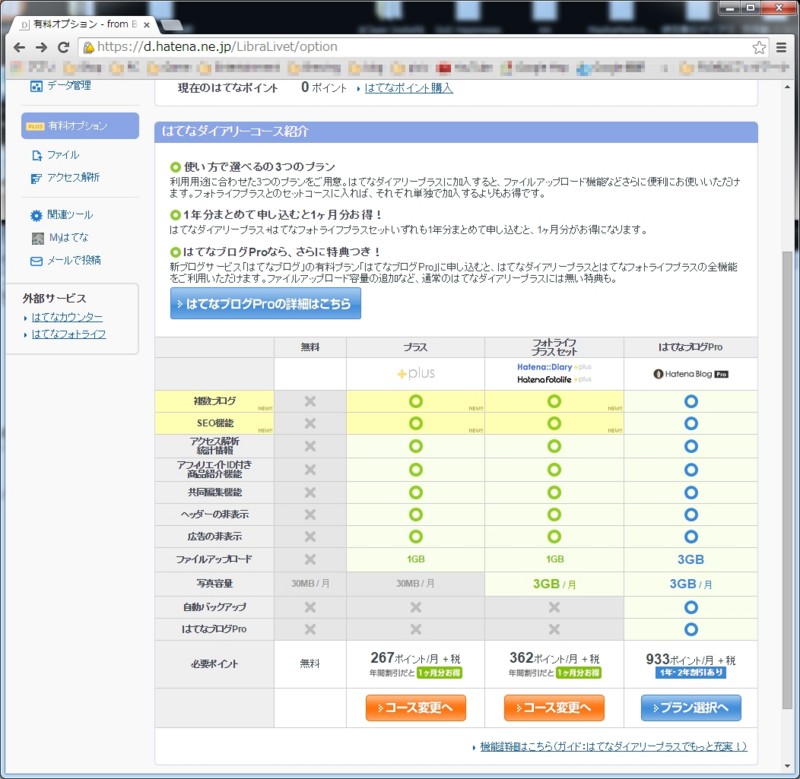The height and width of the screenshot is (779, 800).
Task: Follow the はてなカウンター link
Action: (x=67, y=317)
